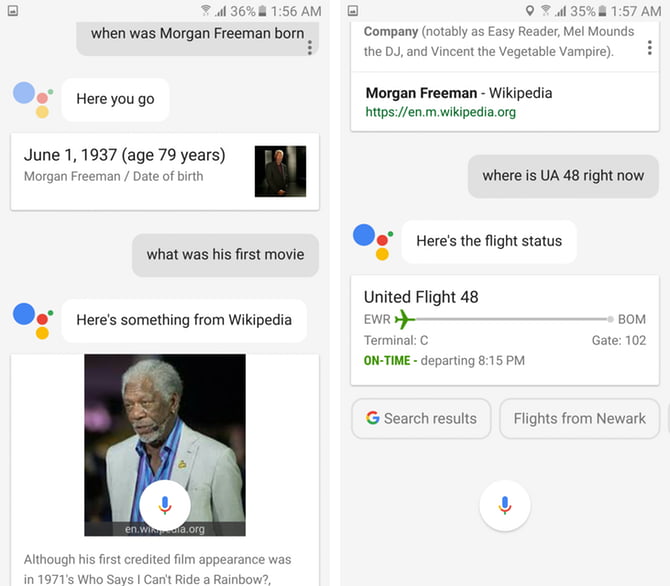Tap the 'Here you go' response bubble

(x=115, y=99)
